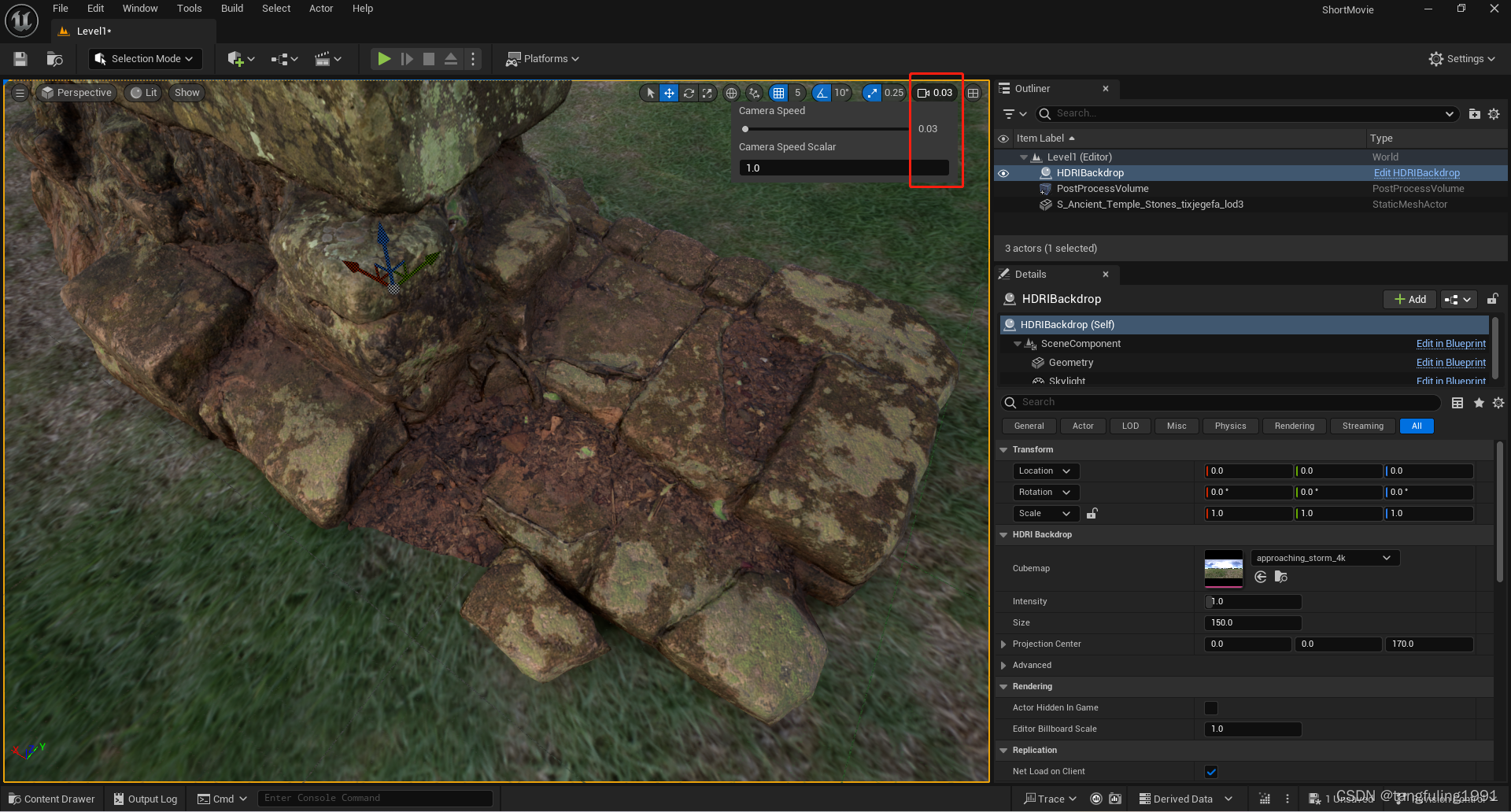Image resolution: width=1511 pixels, height=812 pixels.
Task: Activate the Rotate gizmo tool
Action: pyautogui.click(x=689, y=93)
